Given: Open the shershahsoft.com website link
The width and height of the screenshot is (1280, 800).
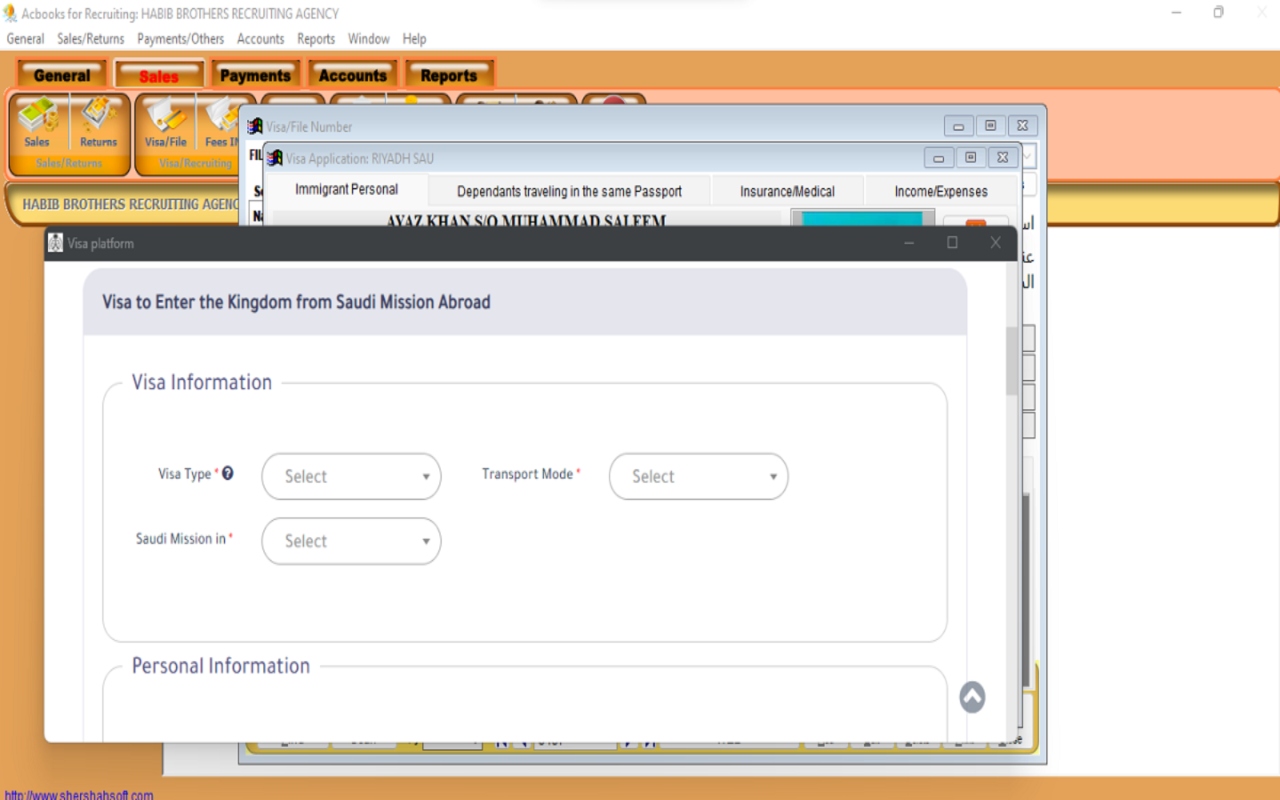Looking at the screenshot, I should (x=79, y=796).
